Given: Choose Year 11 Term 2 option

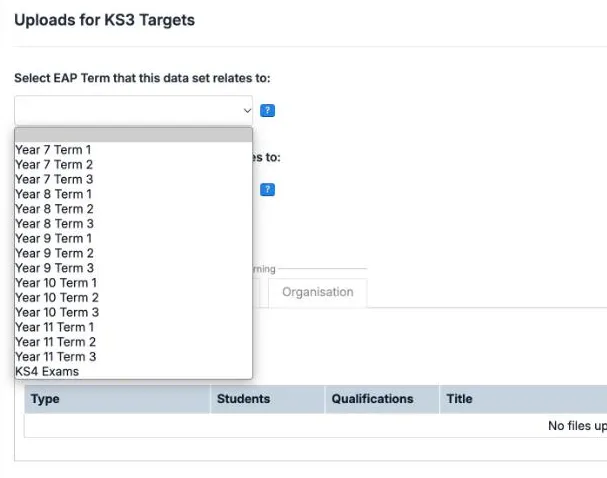Looking at the screenshot, I should coord(134,342).
